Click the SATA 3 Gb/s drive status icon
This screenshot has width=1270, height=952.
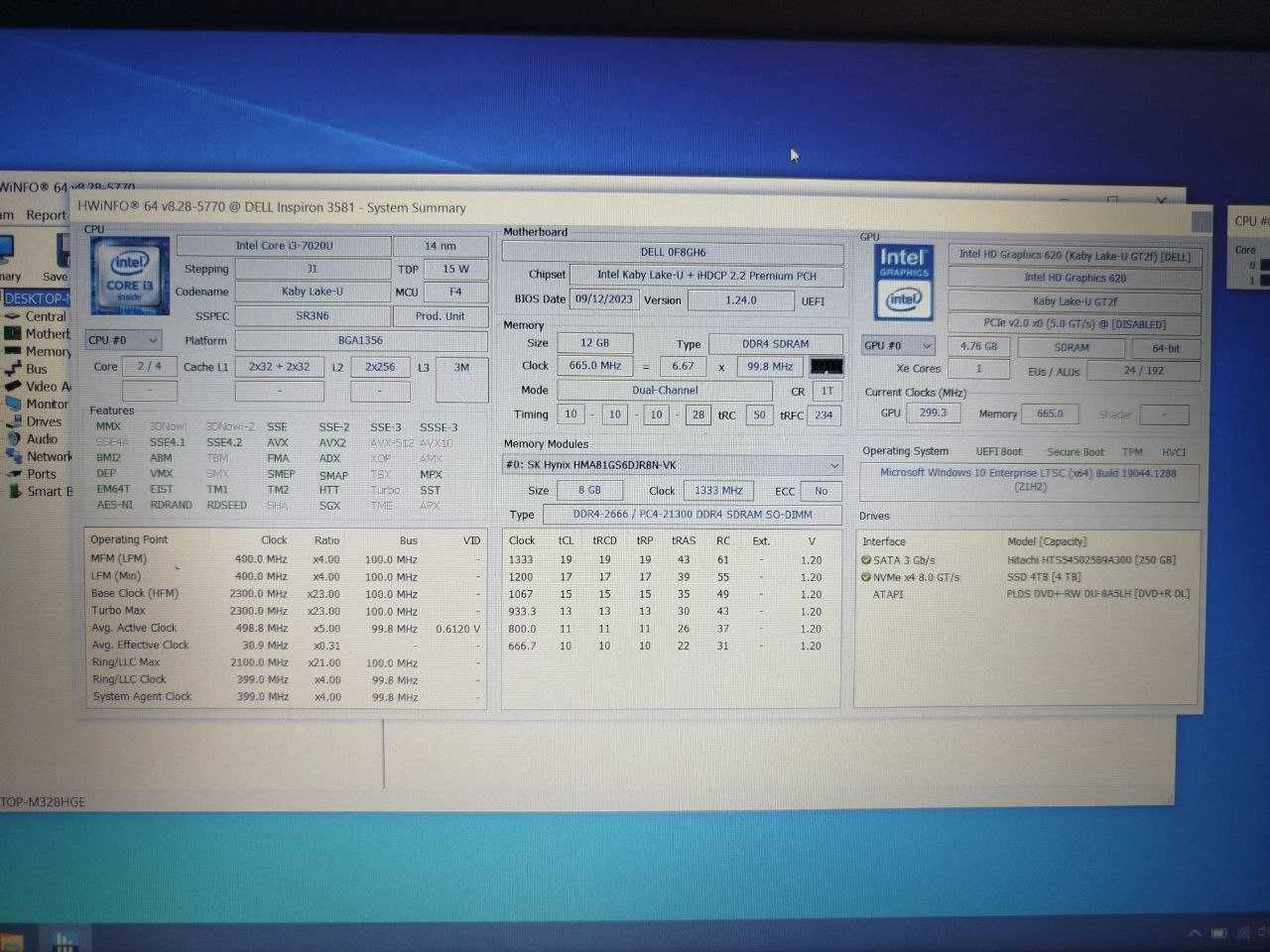(866, 560)
